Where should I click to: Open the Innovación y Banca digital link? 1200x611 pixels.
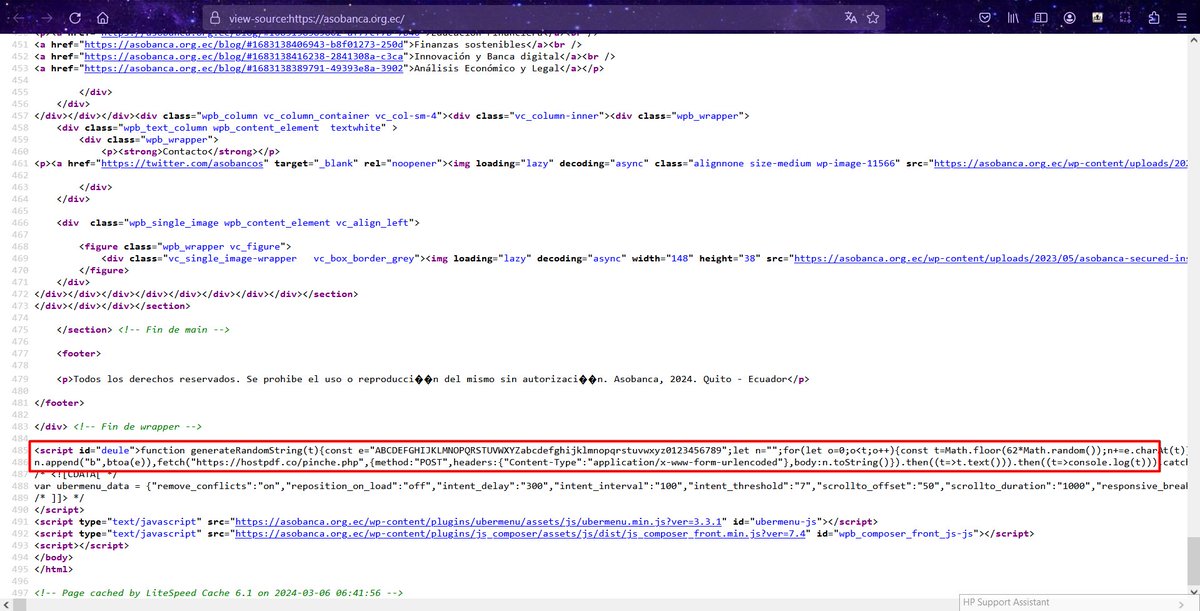(246, 57)
